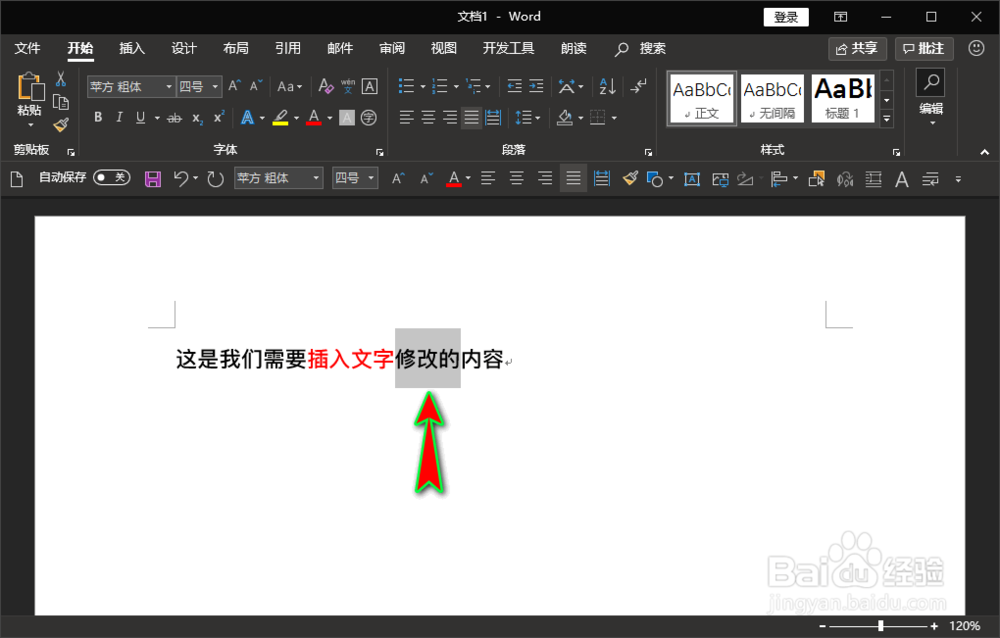
Task: Toggle Italic formatting
Action: (119, 118)
